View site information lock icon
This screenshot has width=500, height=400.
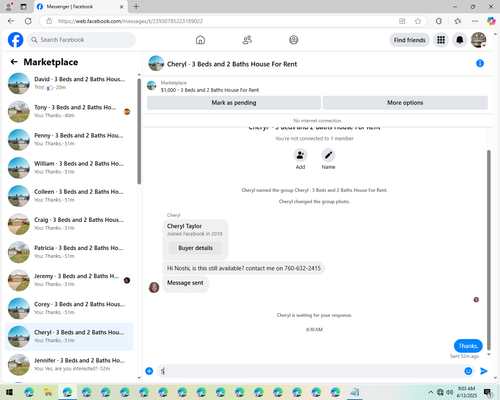pyautogui.click(x=49, y=21)
